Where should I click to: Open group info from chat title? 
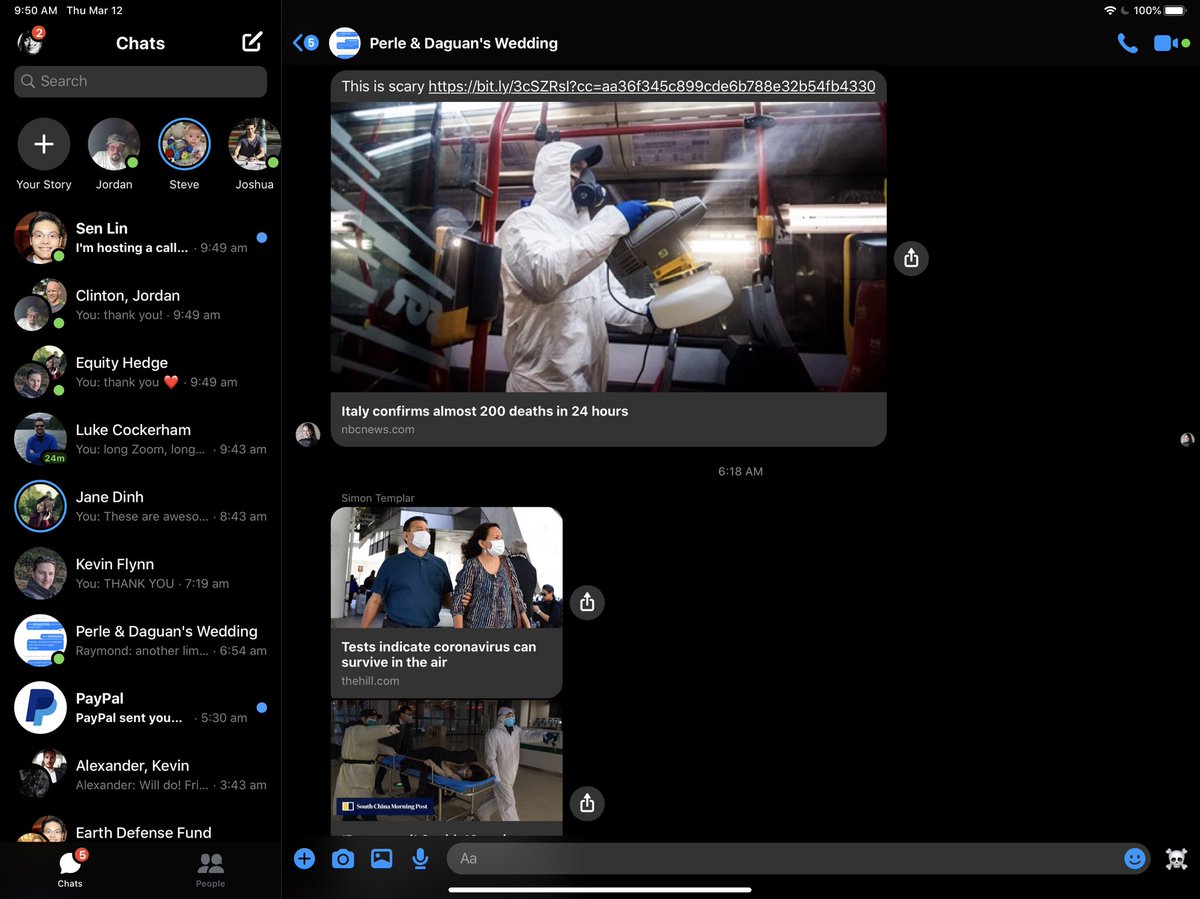pyautogui.click(x=464, y=43)
